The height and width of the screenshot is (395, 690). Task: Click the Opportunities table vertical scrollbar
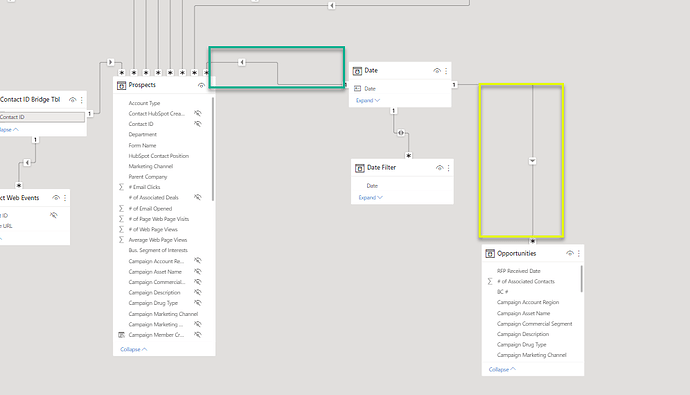tap(581, 279)
